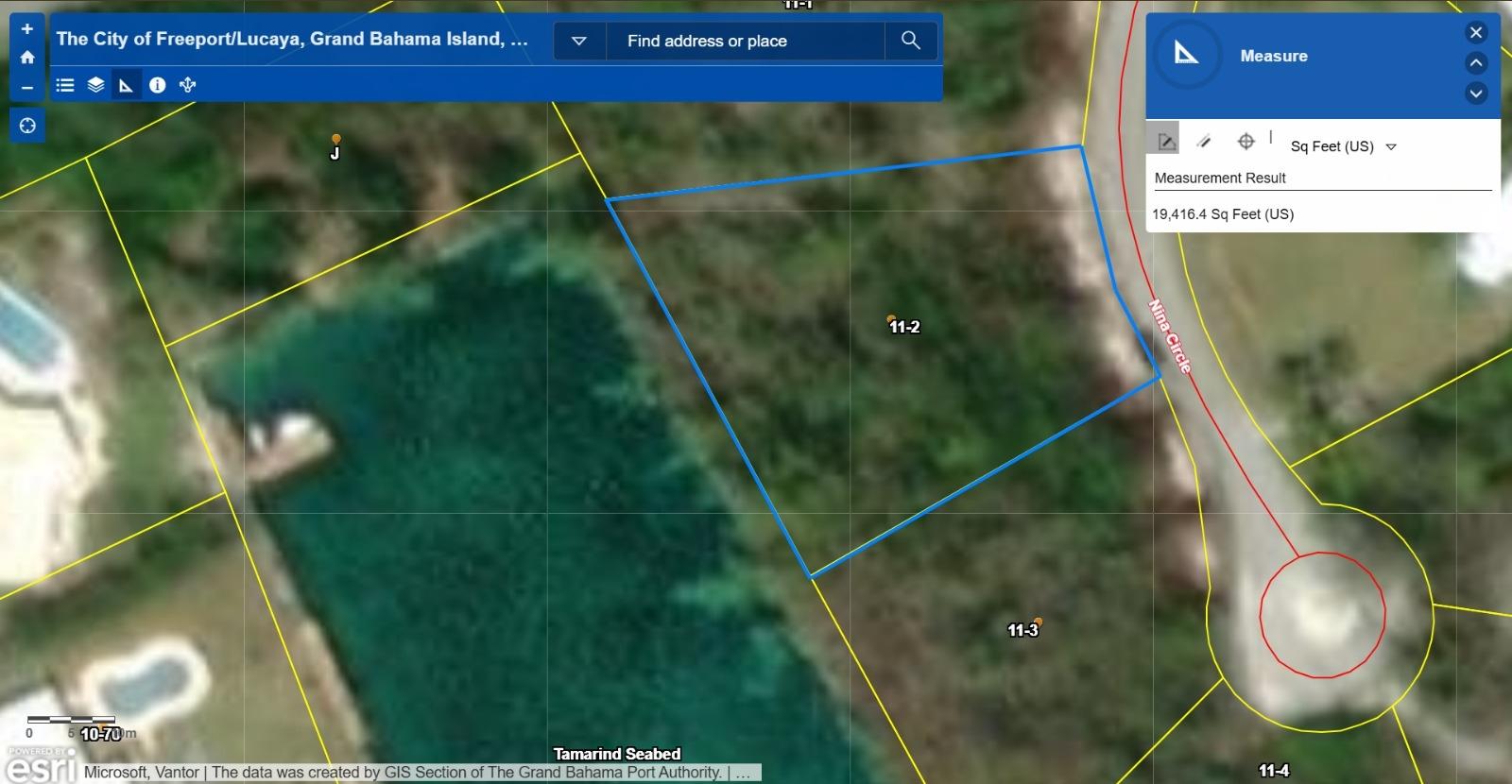Find my location on the map
This screenshot has height=784, width=1512.
27,126
